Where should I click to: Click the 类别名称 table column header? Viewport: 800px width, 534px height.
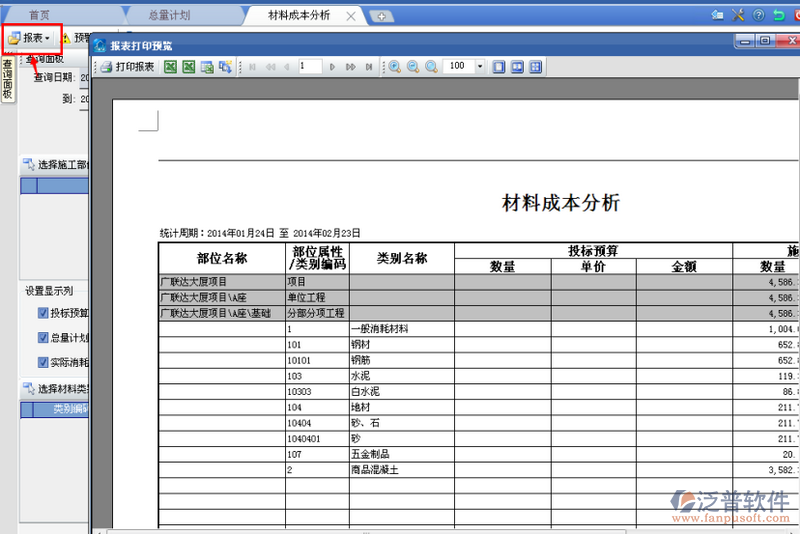402,258
